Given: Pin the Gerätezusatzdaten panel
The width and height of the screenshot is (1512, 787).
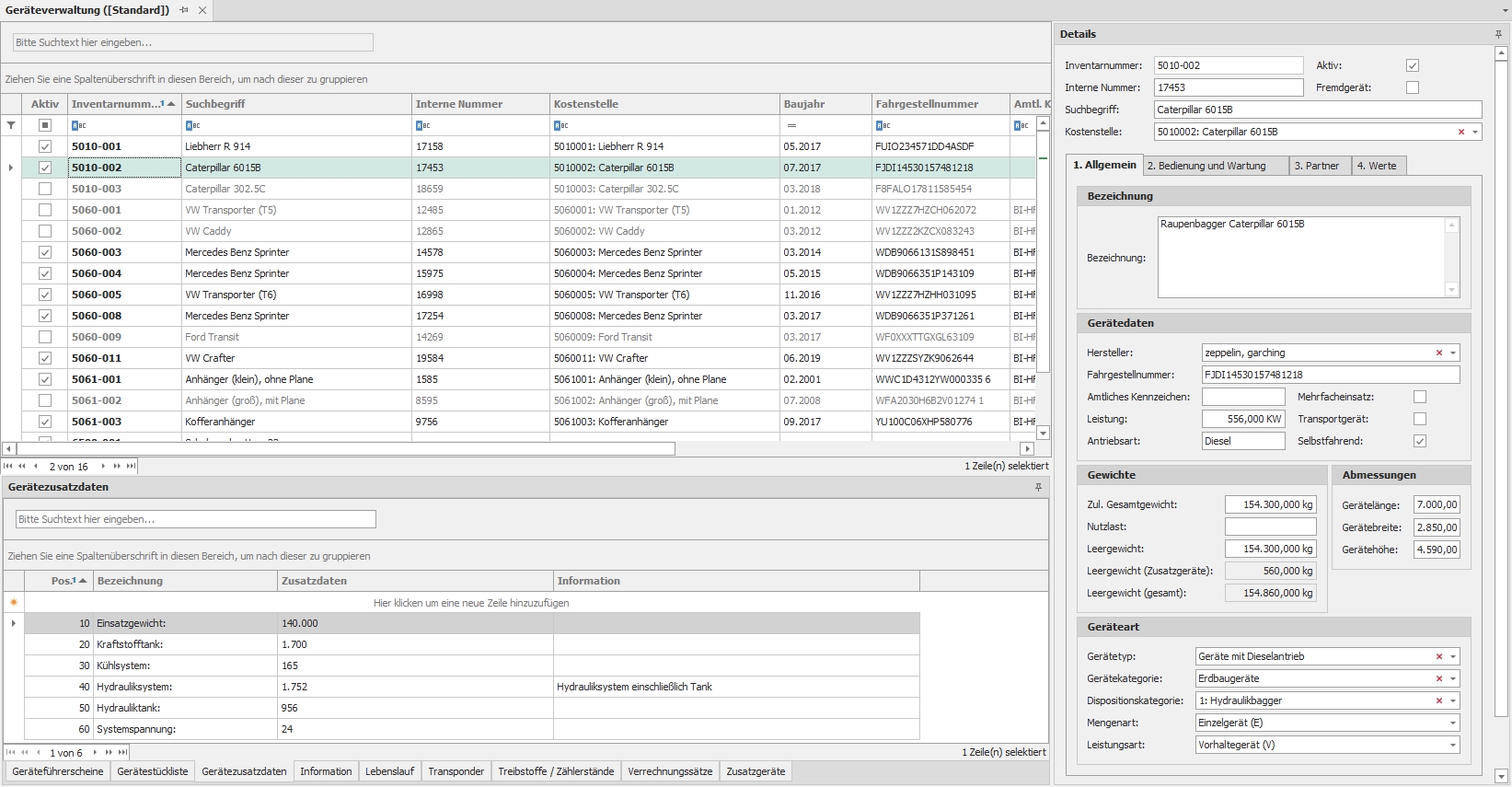Looking at the screenshot, I should tap(1038, 487).
